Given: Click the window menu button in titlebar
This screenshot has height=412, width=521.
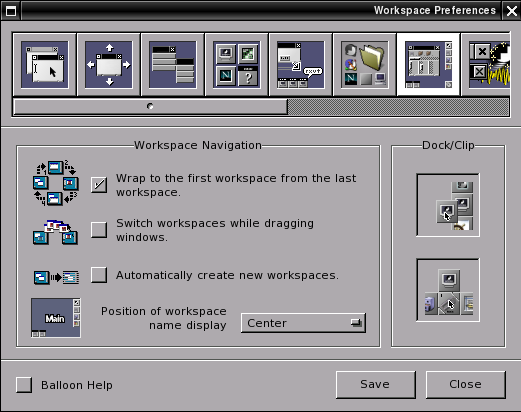Looking at the screenshot, I should click(x=11, y=11).
